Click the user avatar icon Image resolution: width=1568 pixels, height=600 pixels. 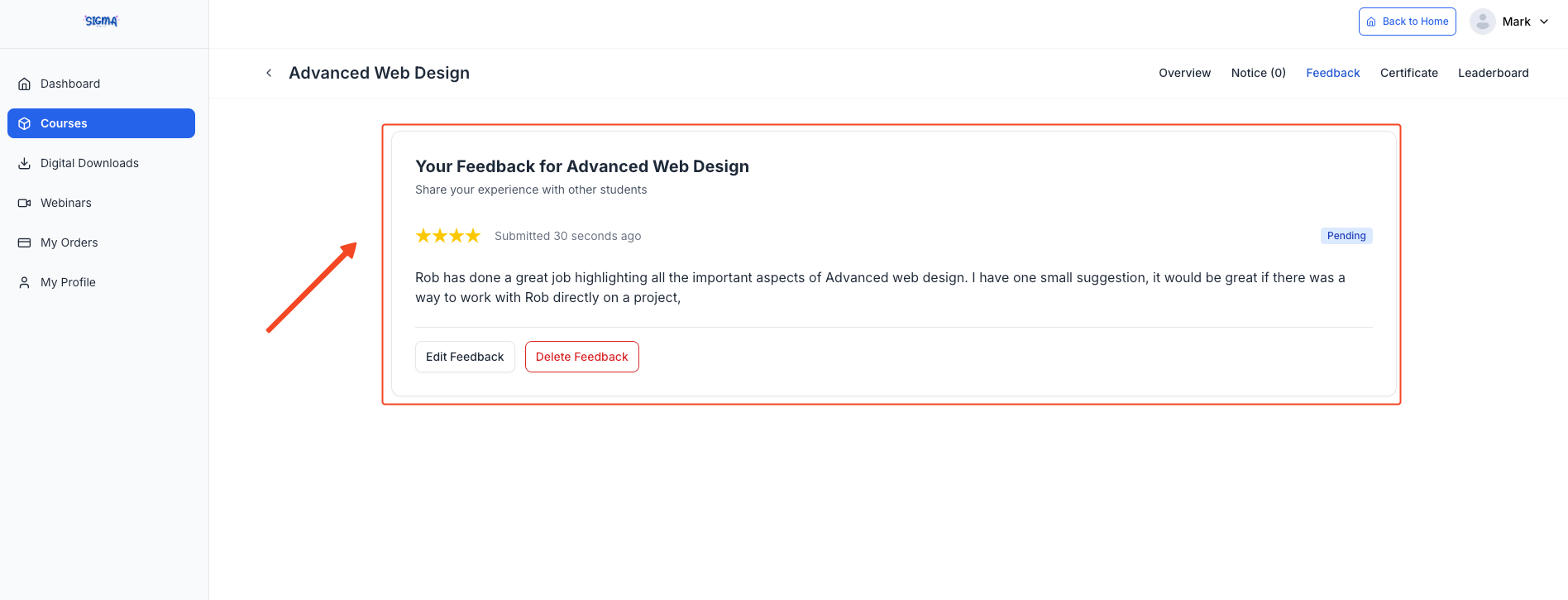1482,22
